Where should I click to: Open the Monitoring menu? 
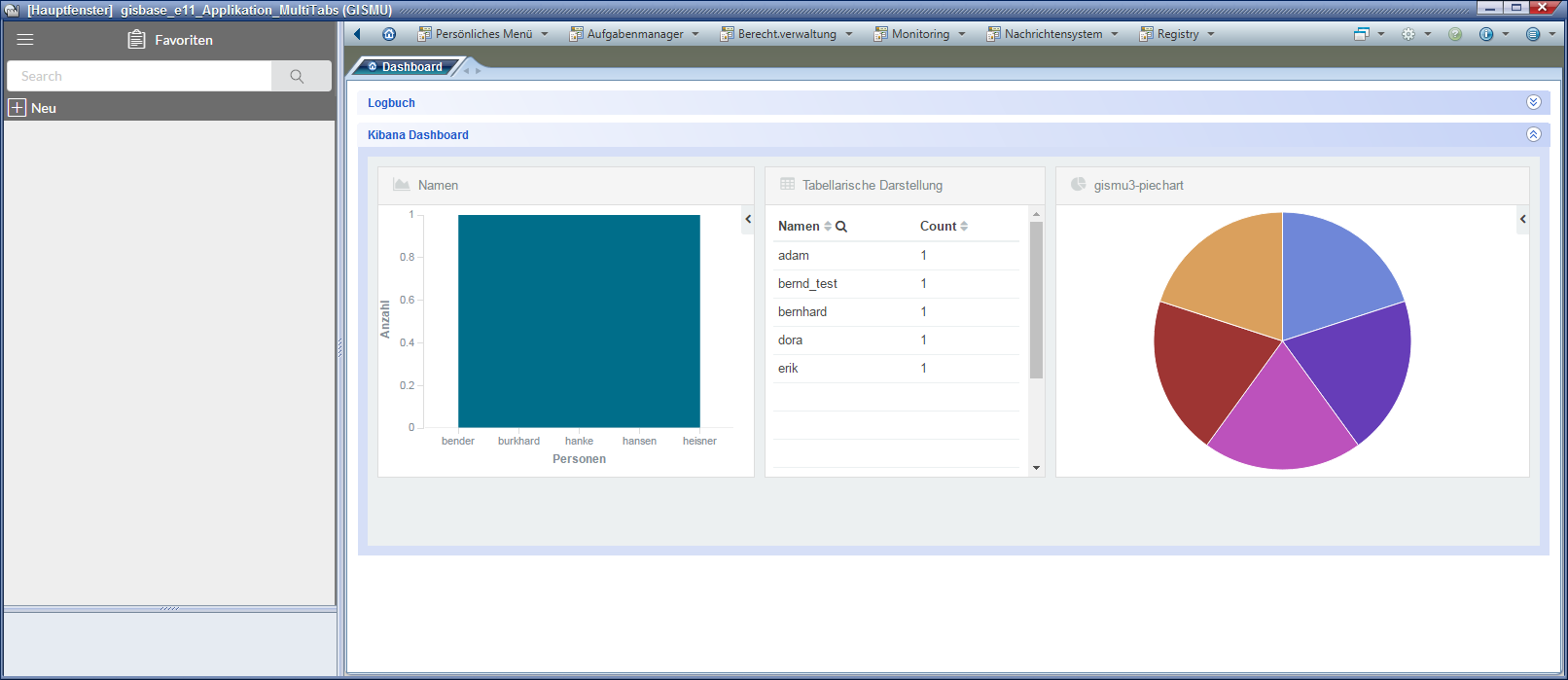point(919,34)
